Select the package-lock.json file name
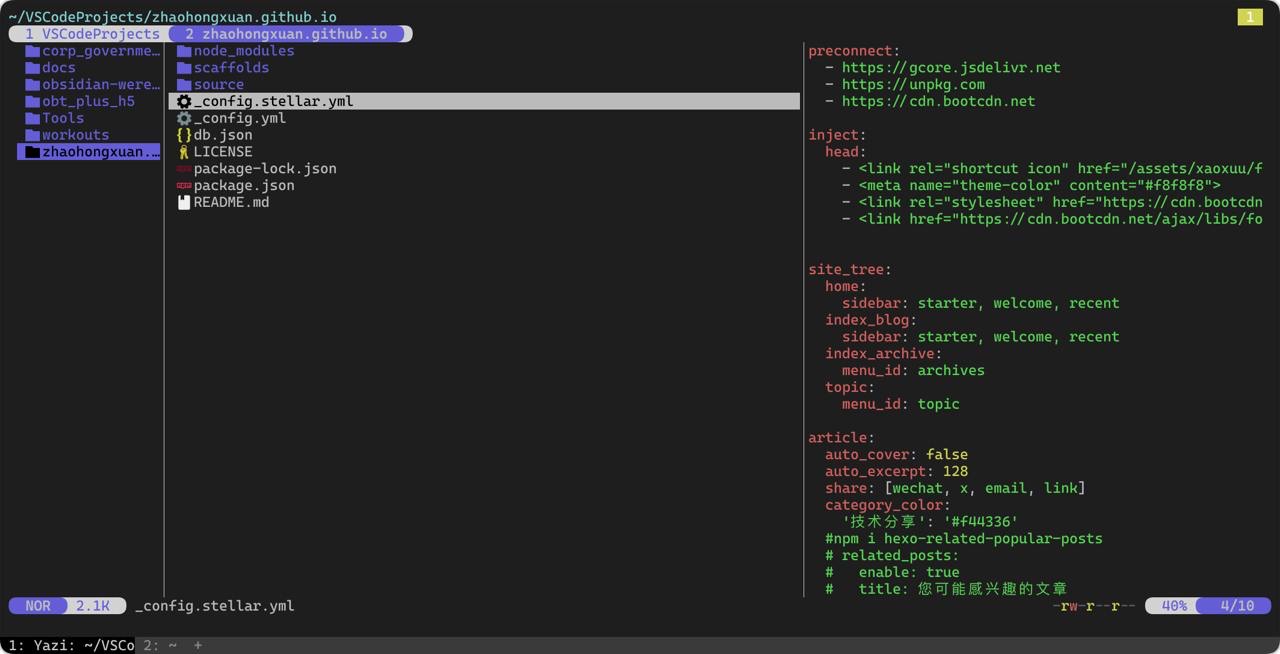 click(x=265, y=169)
